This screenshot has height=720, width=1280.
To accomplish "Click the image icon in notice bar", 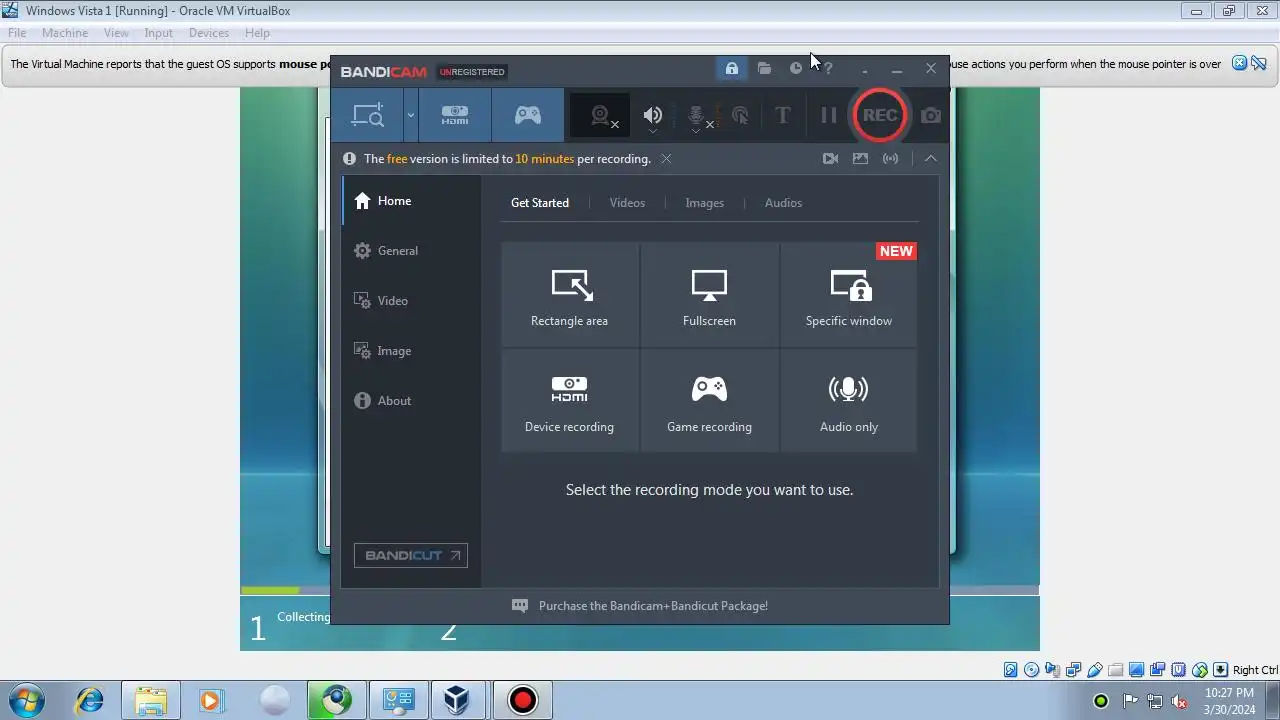I will 860,158.
